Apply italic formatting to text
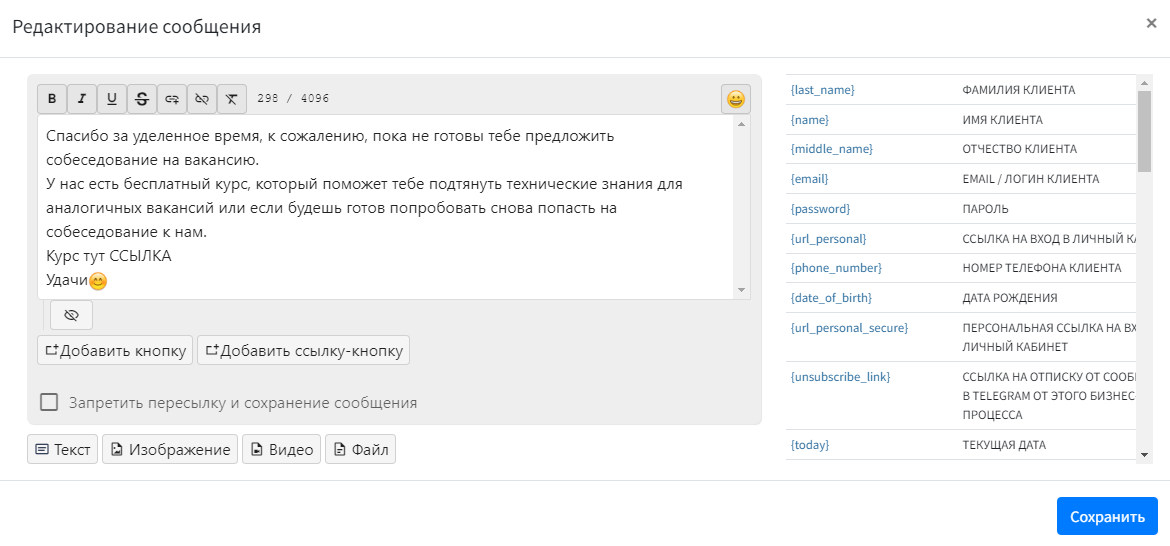The height and width of the screenshot is (546, 1170). click(82, 98)
